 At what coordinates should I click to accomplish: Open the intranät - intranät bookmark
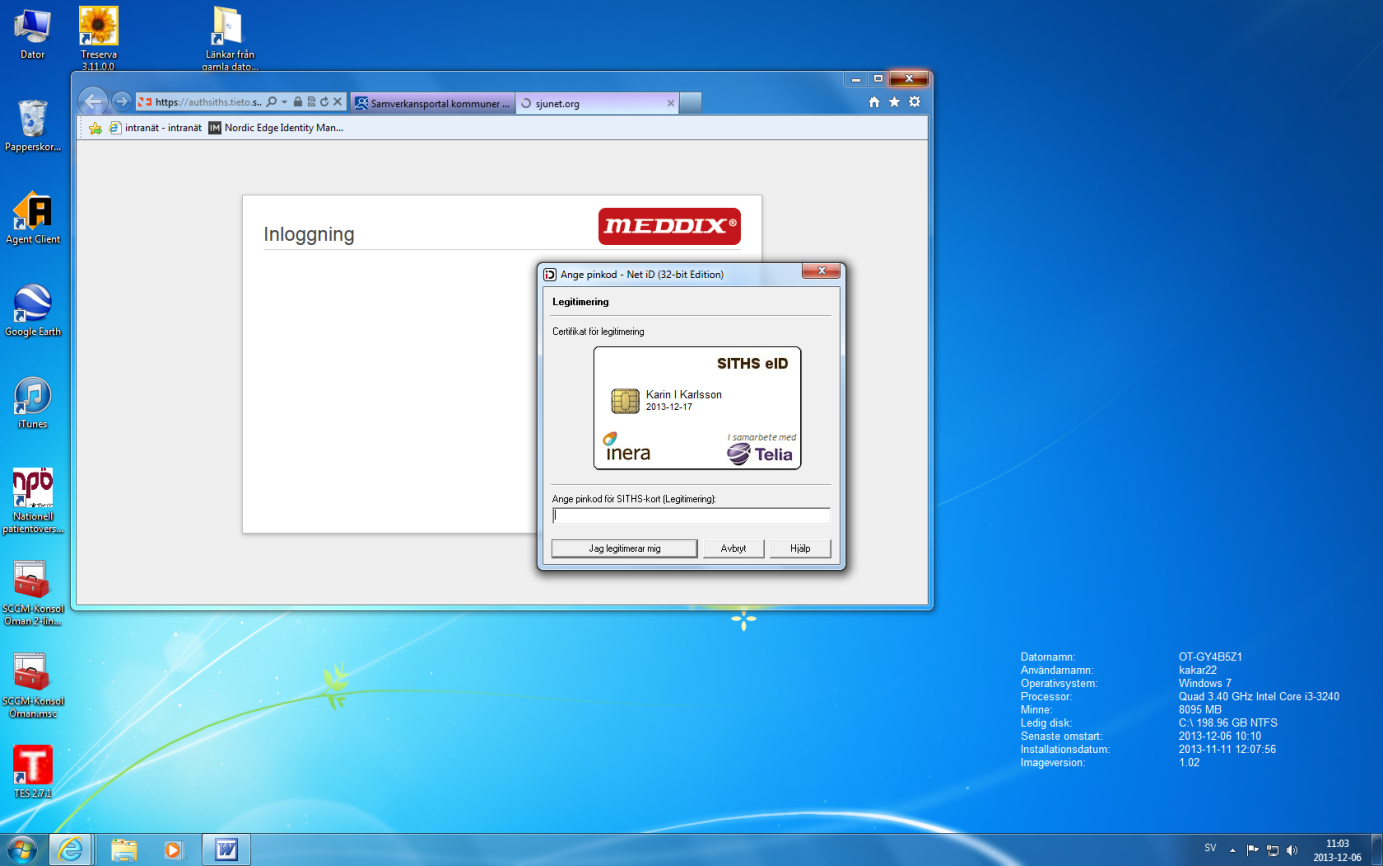click(155, 128)
